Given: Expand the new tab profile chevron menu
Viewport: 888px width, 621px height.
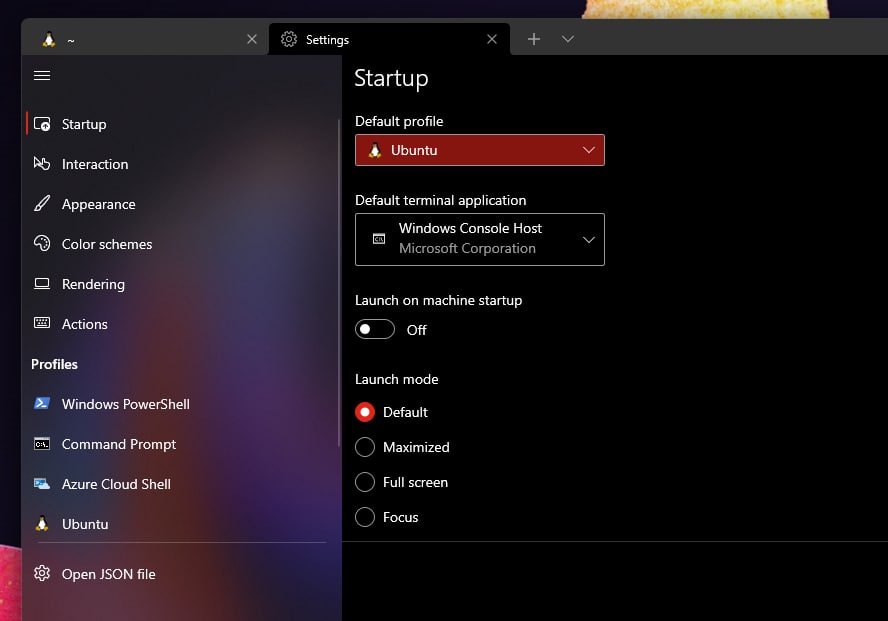Looking at the screenshot, I should pyautogui.click(x=567, y=39).
